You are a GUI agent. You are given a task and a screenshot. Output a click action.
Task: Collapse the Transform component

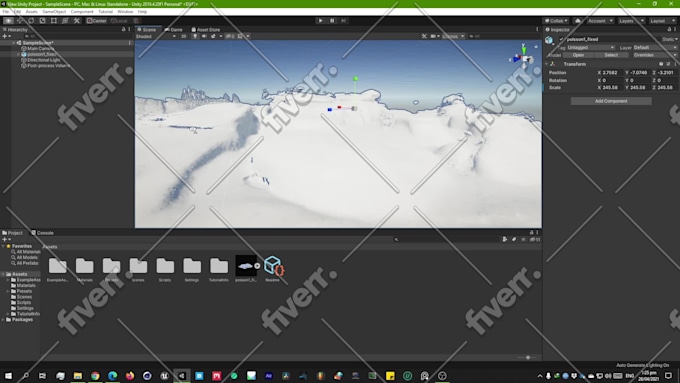pyautogui.click(x=546, y=64)
